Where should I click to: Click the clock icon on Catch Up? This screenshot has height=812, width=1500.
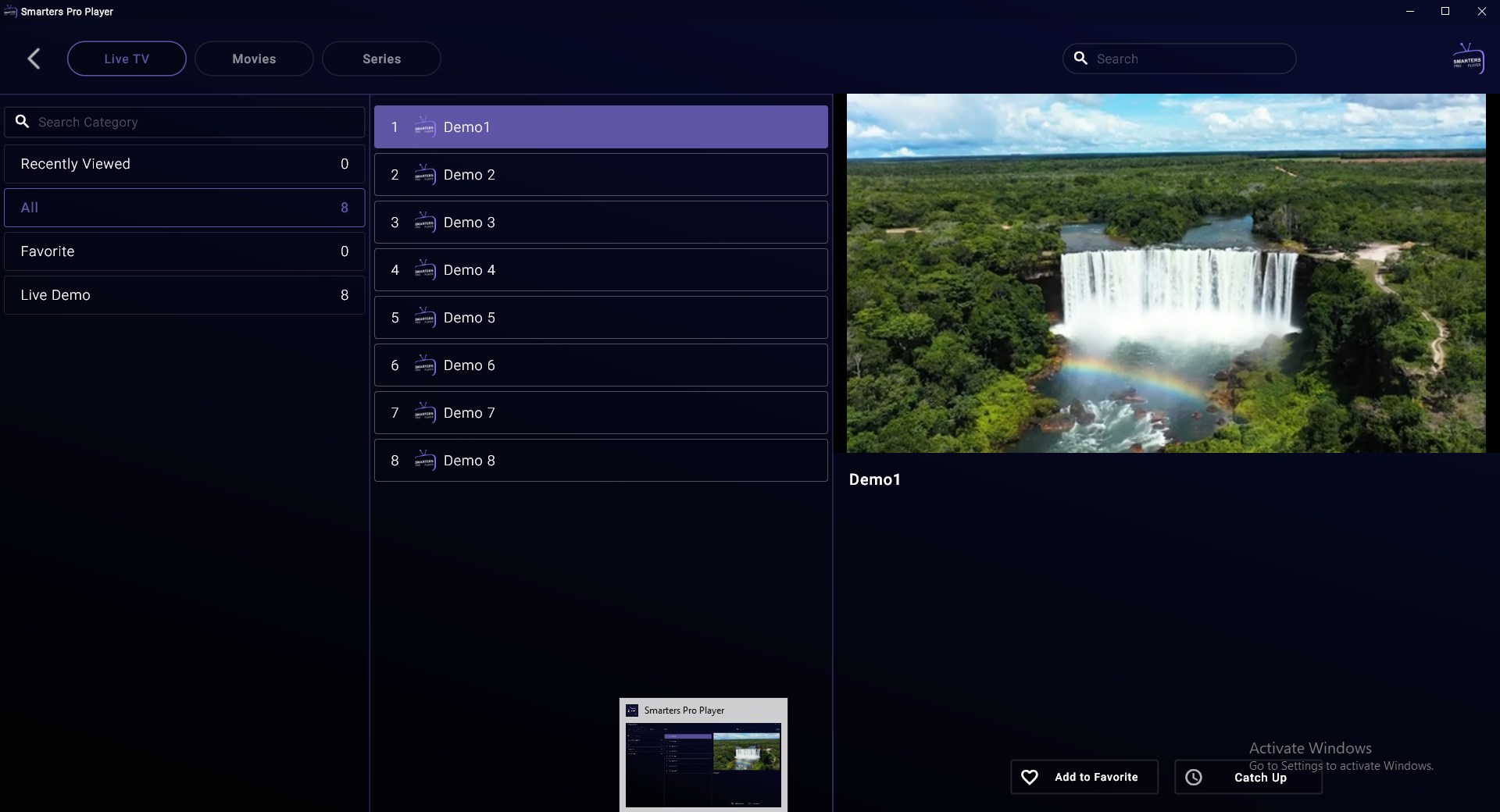pos(1193,777)
